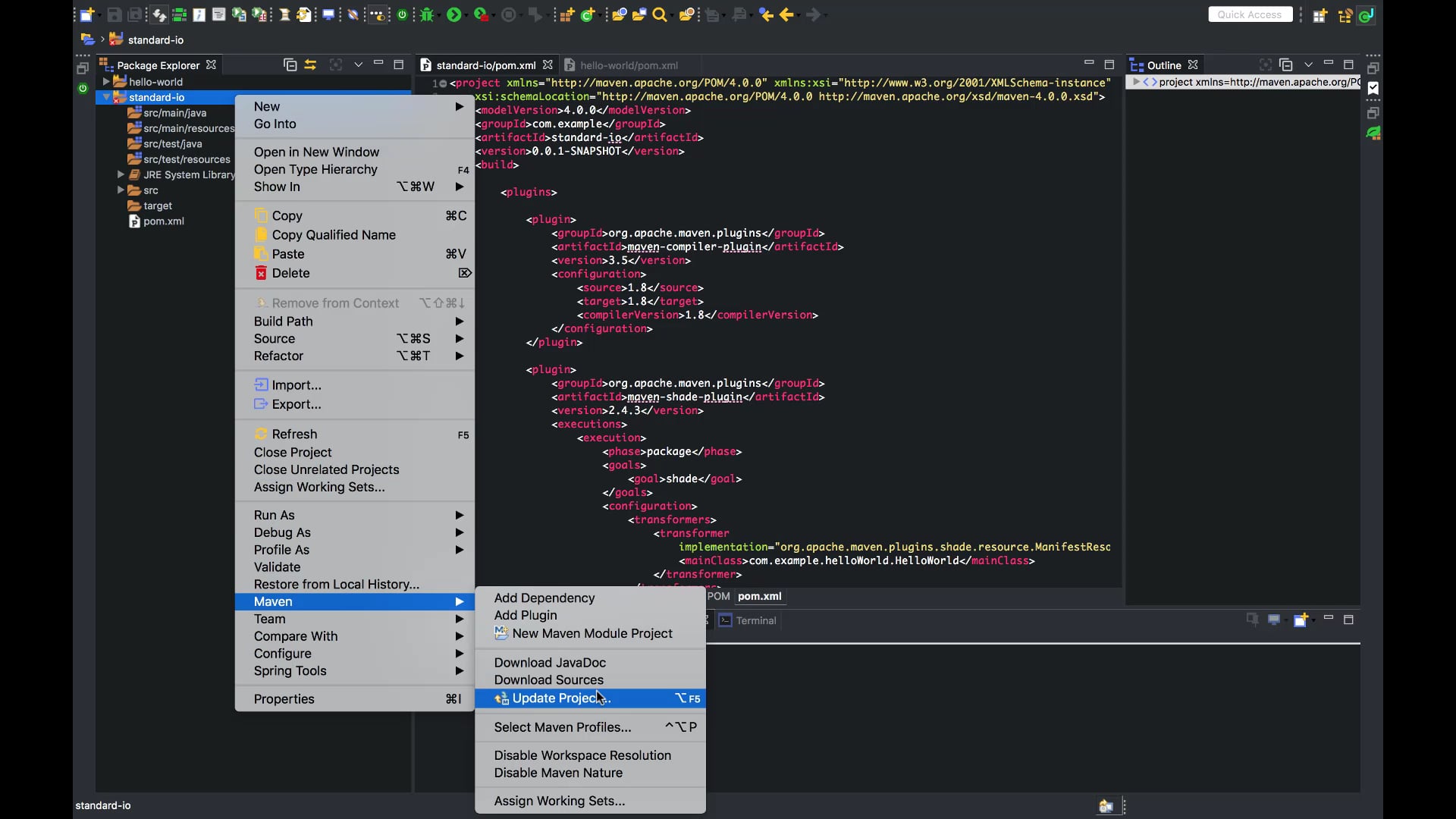This screenshot has width=1456, height=819.
Task: Open Properties from the context menu
Action: coord(284,699)
